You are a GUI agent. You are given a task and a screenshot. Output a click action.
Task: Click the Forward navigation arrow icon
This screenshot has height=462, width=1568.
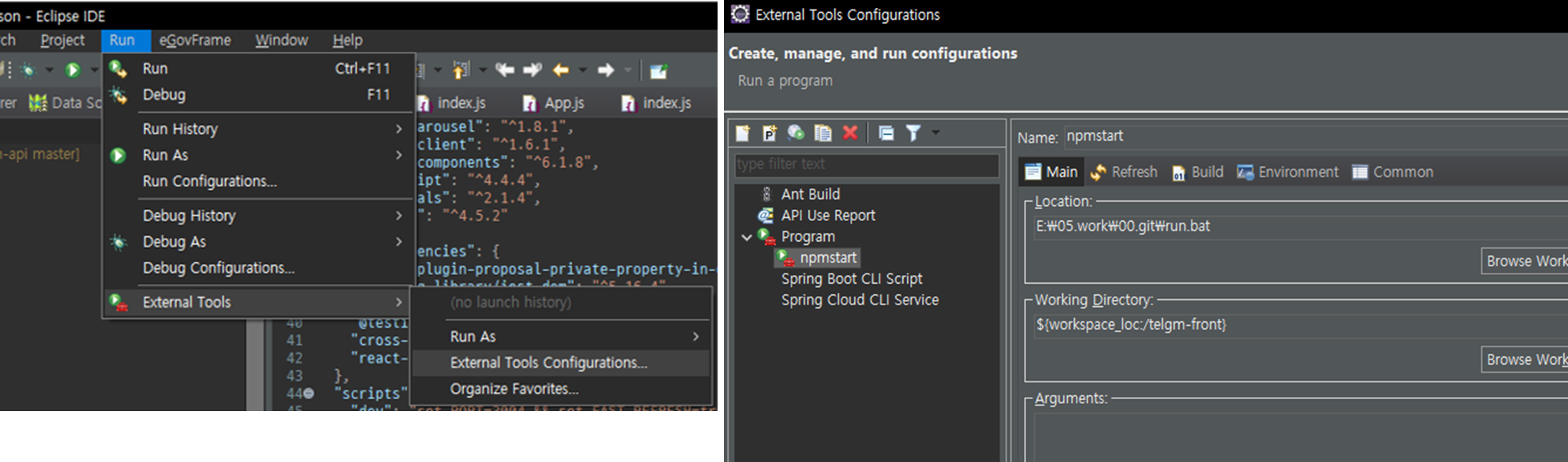point(606,70)
